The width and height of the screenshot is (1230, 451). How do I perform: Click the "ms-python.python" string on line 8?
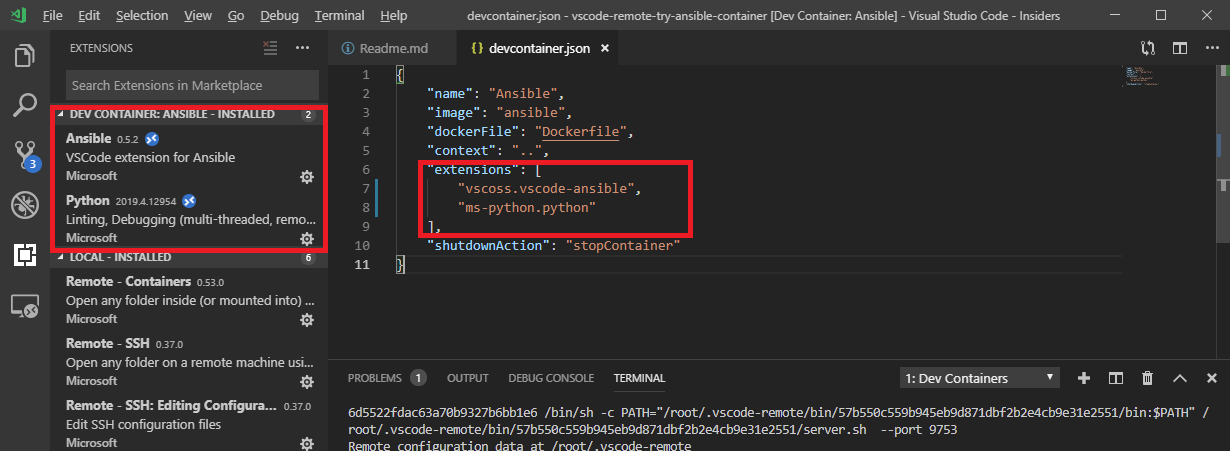526,207
